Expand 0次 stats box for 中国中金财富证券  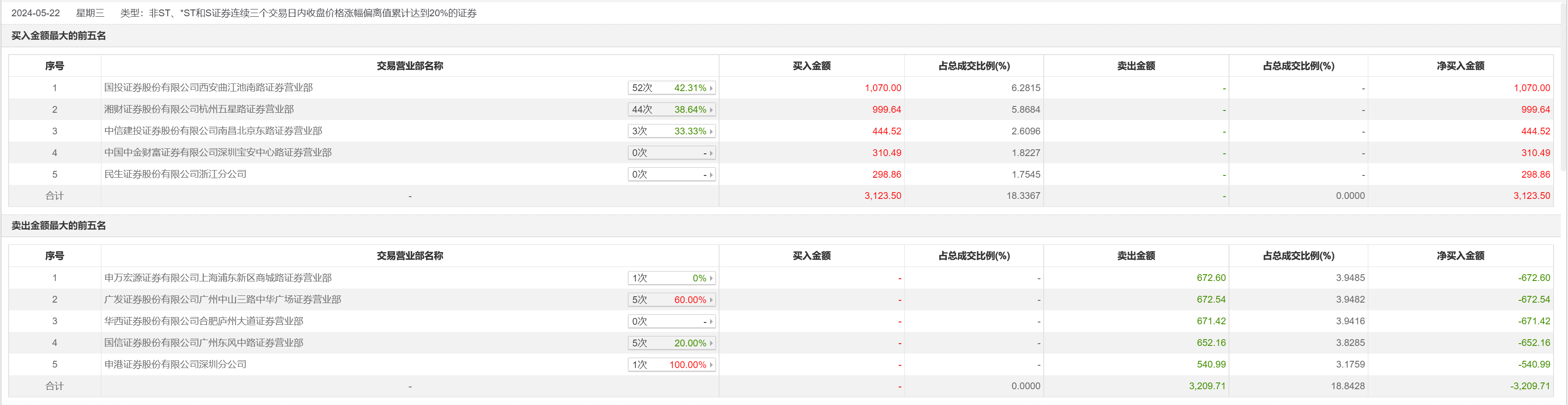tap(671, 153)
